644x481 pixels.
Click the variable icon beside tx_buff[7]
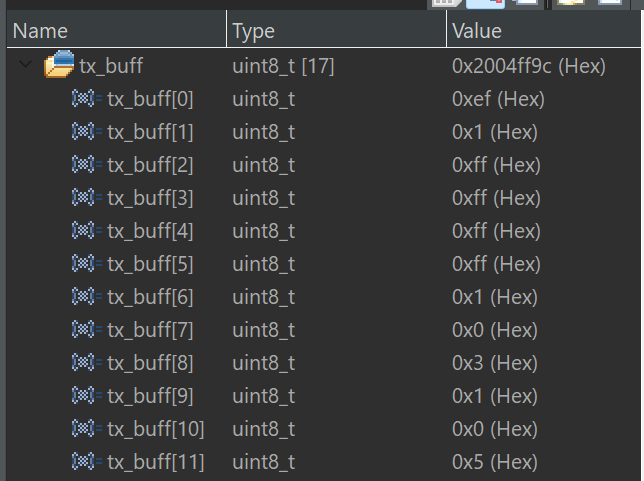(87, 329)
